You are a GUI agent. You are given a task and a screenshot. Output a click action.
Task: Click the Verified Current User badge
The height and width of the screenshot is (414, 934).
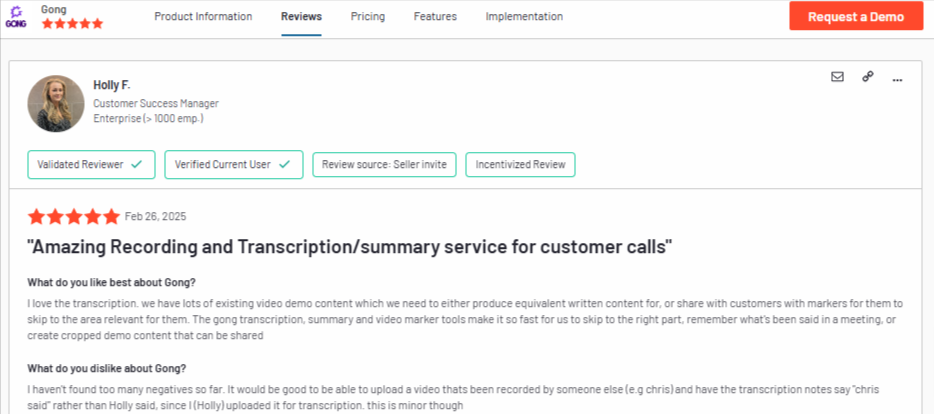point(234,164)
